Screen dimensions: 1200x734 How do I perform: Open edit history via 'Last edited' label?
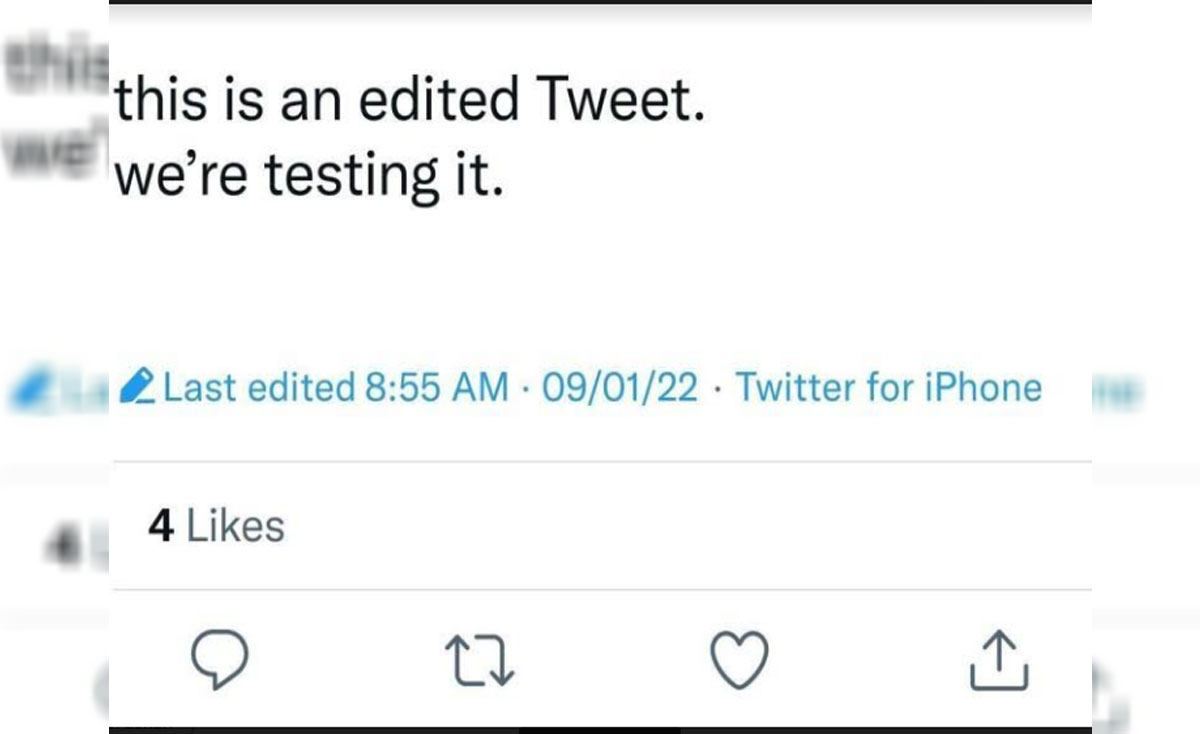point(258,387)
